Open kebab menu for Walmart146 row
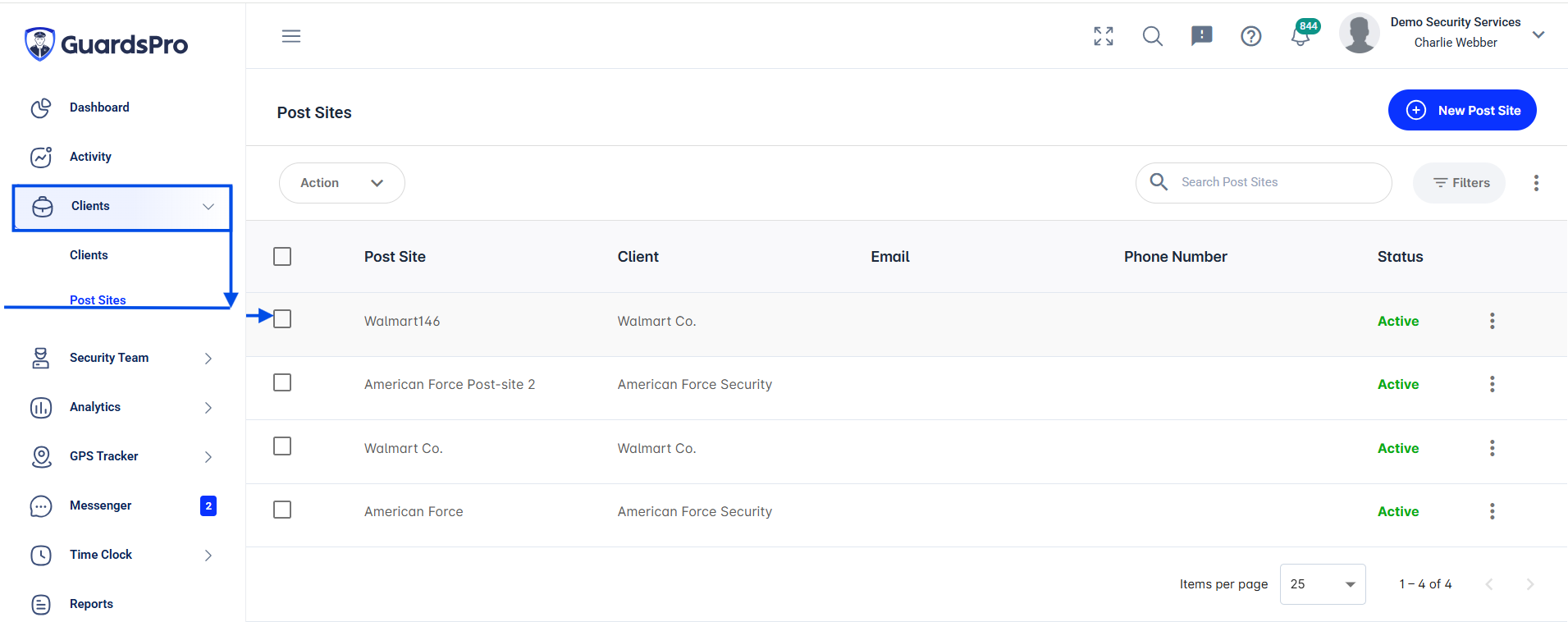The image size is (1568, 622). [1493, 321]
